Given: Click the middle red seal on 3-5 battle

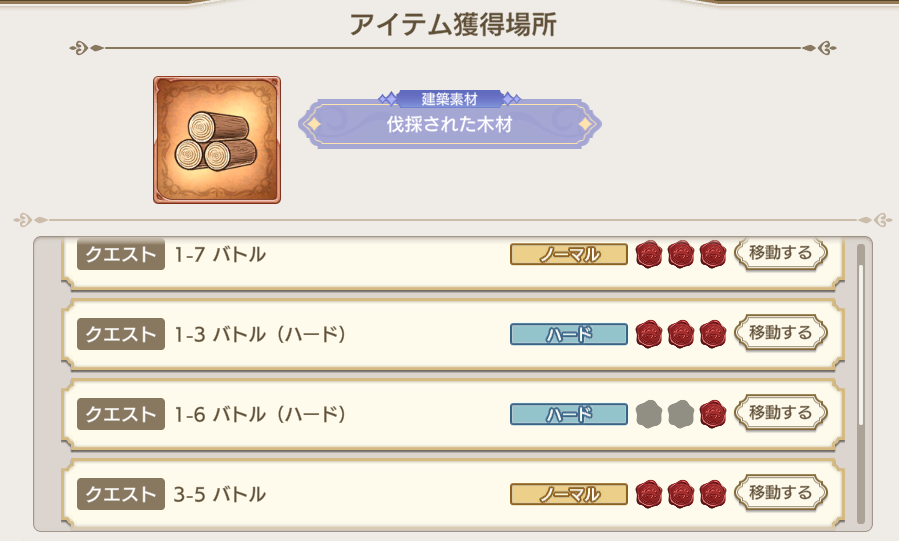Looking at the screenshot, I should [x=681, y=493].
